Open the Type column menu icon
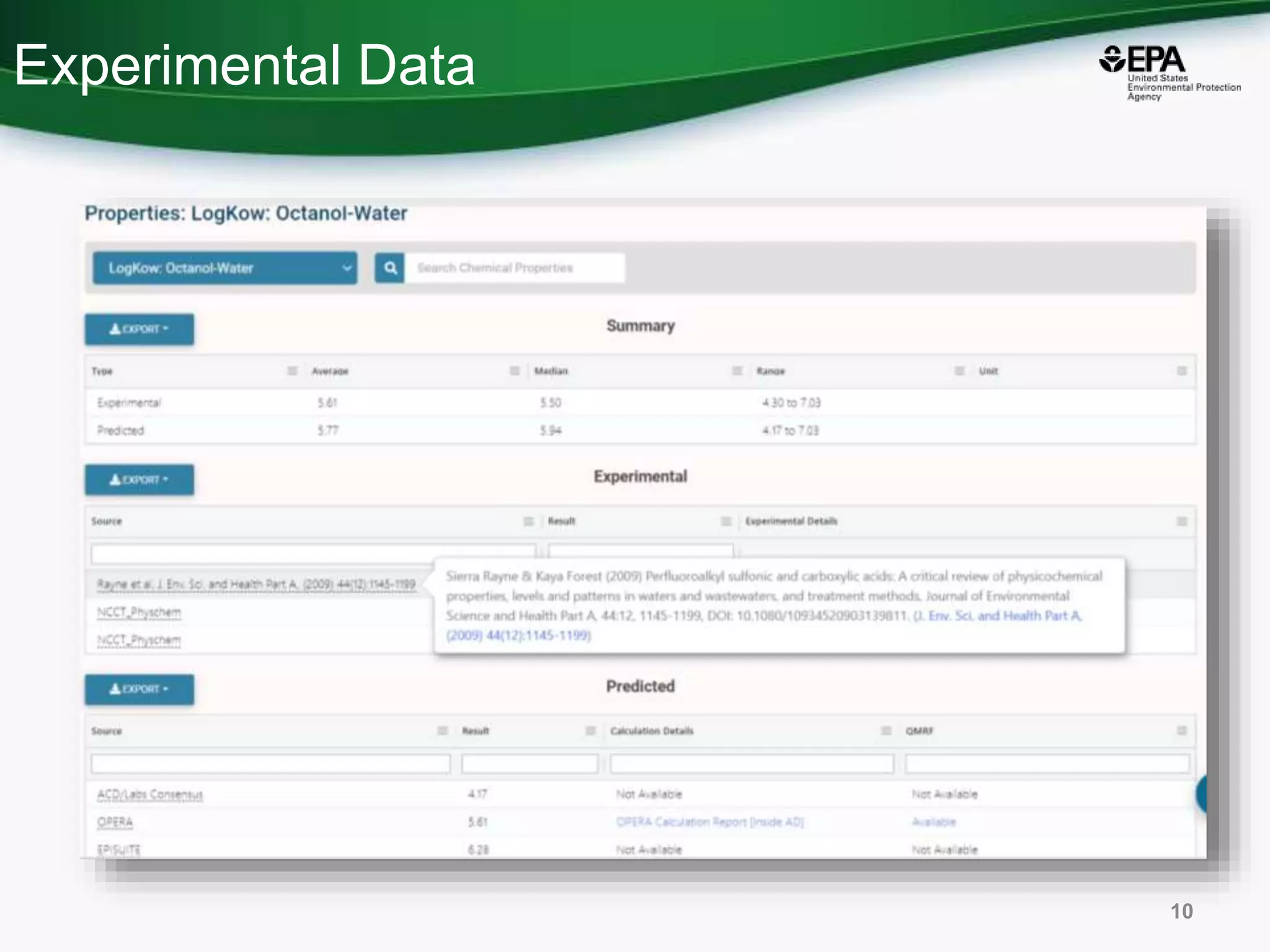 click(x=292, y=371)
